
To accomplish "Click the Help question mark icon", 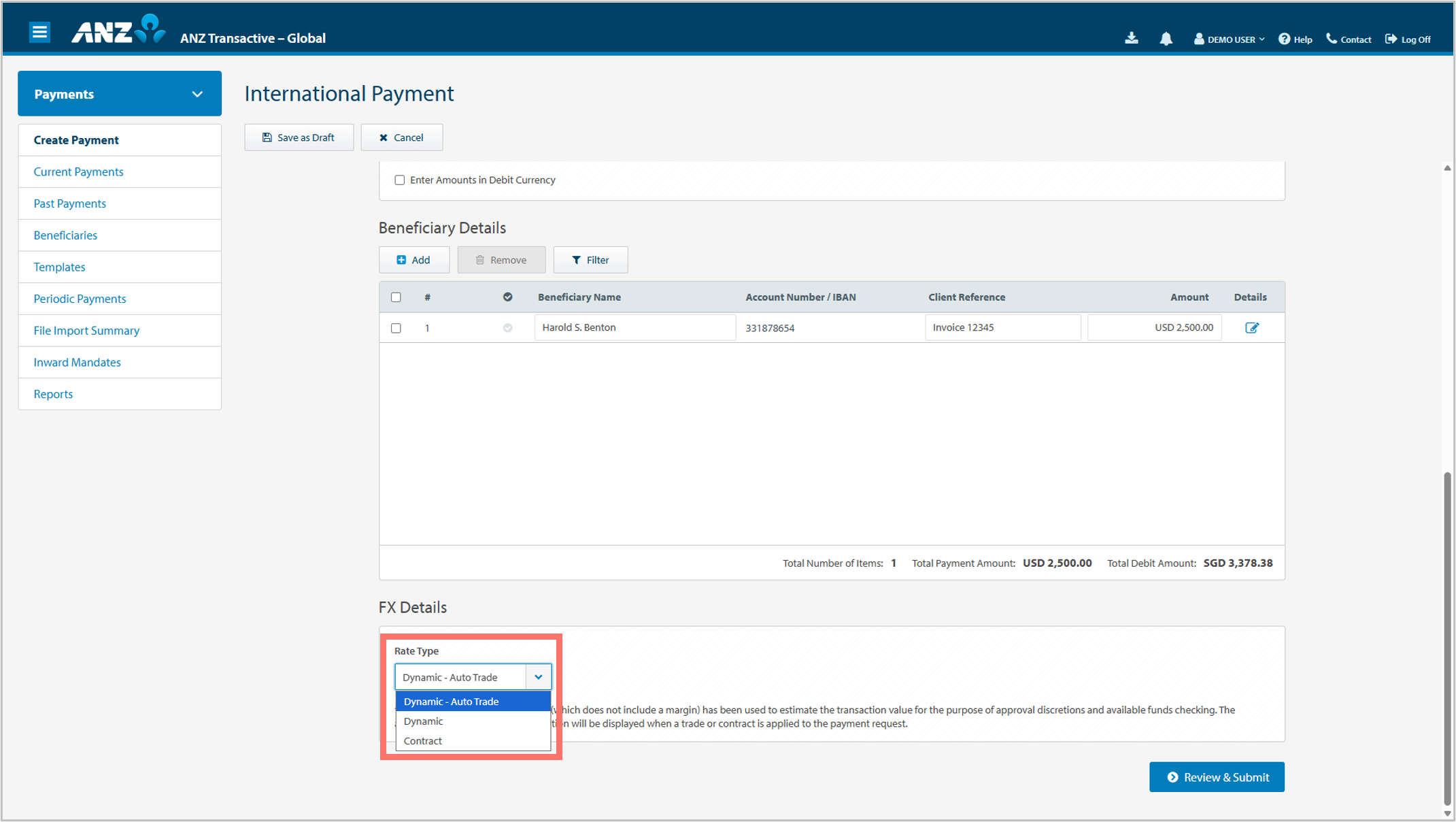I will (1284, 39).
